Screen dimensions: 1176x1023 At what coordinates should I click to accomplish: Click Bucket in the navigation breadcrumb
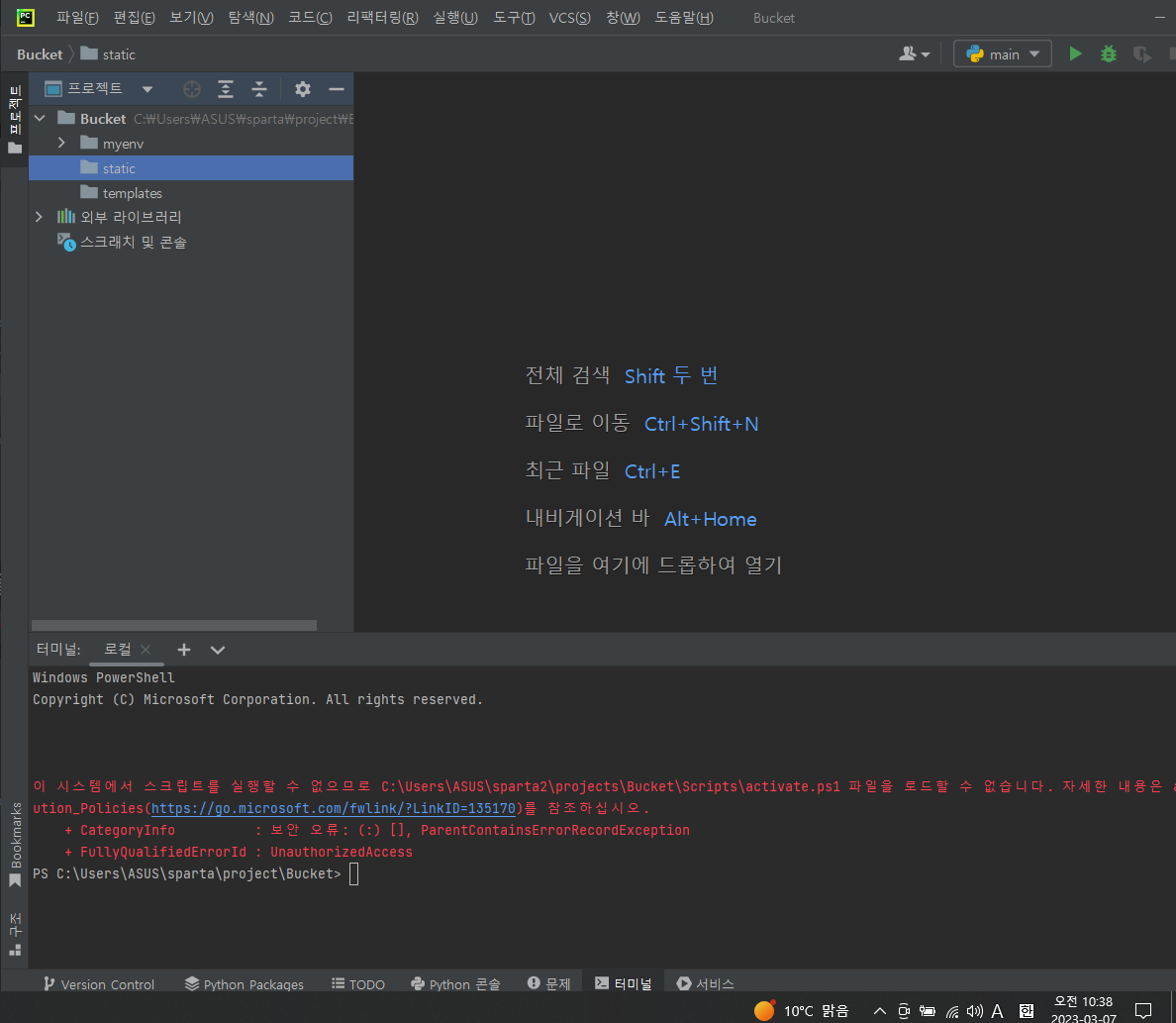click(40, 54)
